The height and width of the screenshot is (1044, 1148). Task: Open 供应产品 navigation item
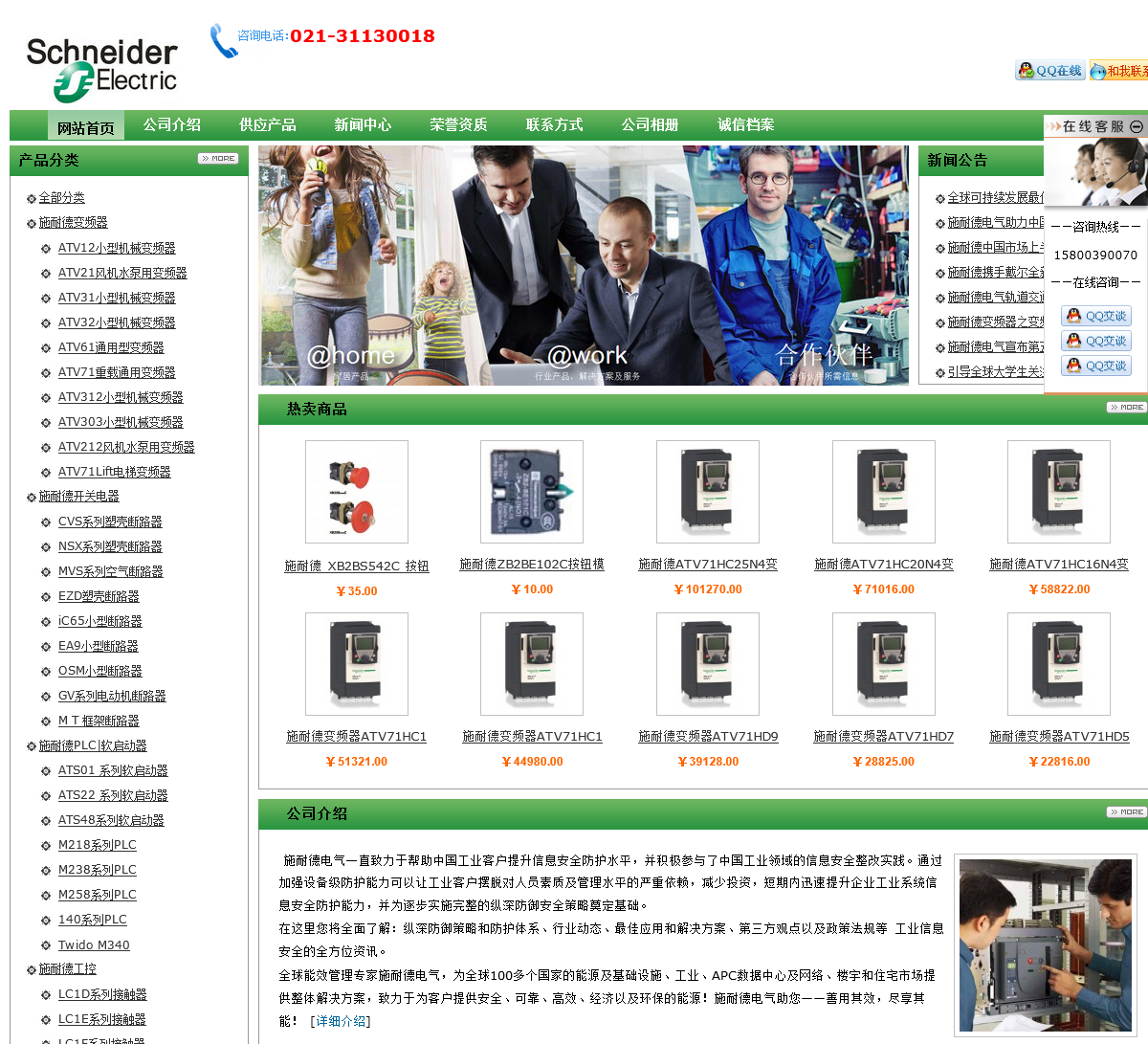(x=268, y=125)
